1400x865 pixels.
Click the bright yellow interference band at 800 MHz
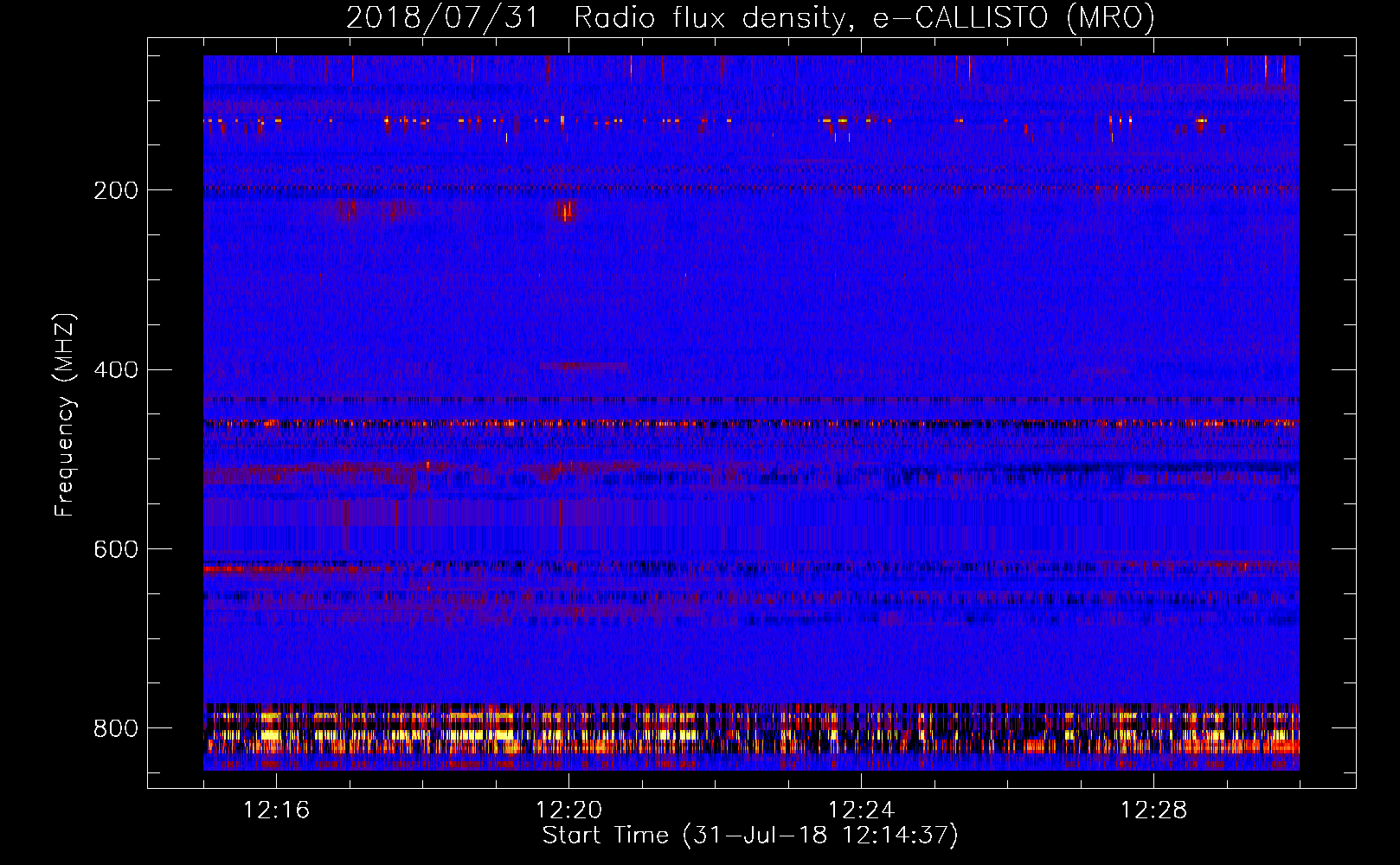click(x=751, y=735)
